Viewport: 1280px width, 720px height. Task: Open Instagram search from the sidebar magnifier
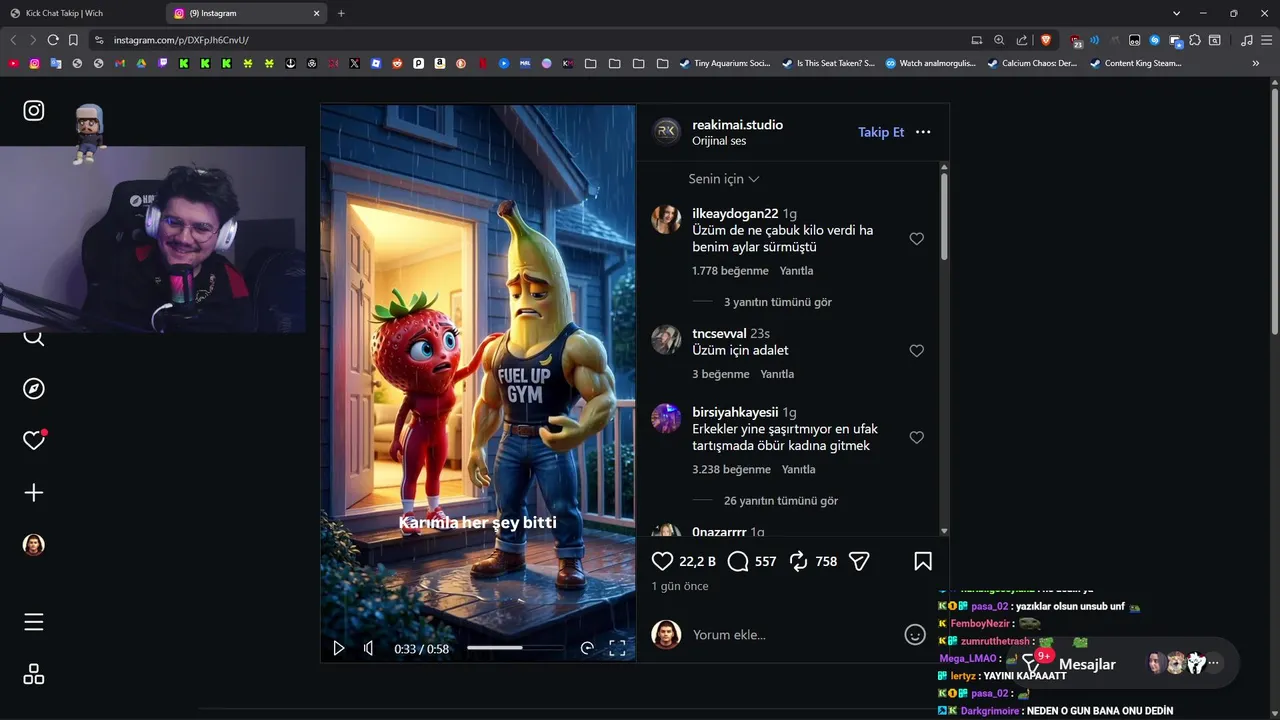(x=34, y=338)
